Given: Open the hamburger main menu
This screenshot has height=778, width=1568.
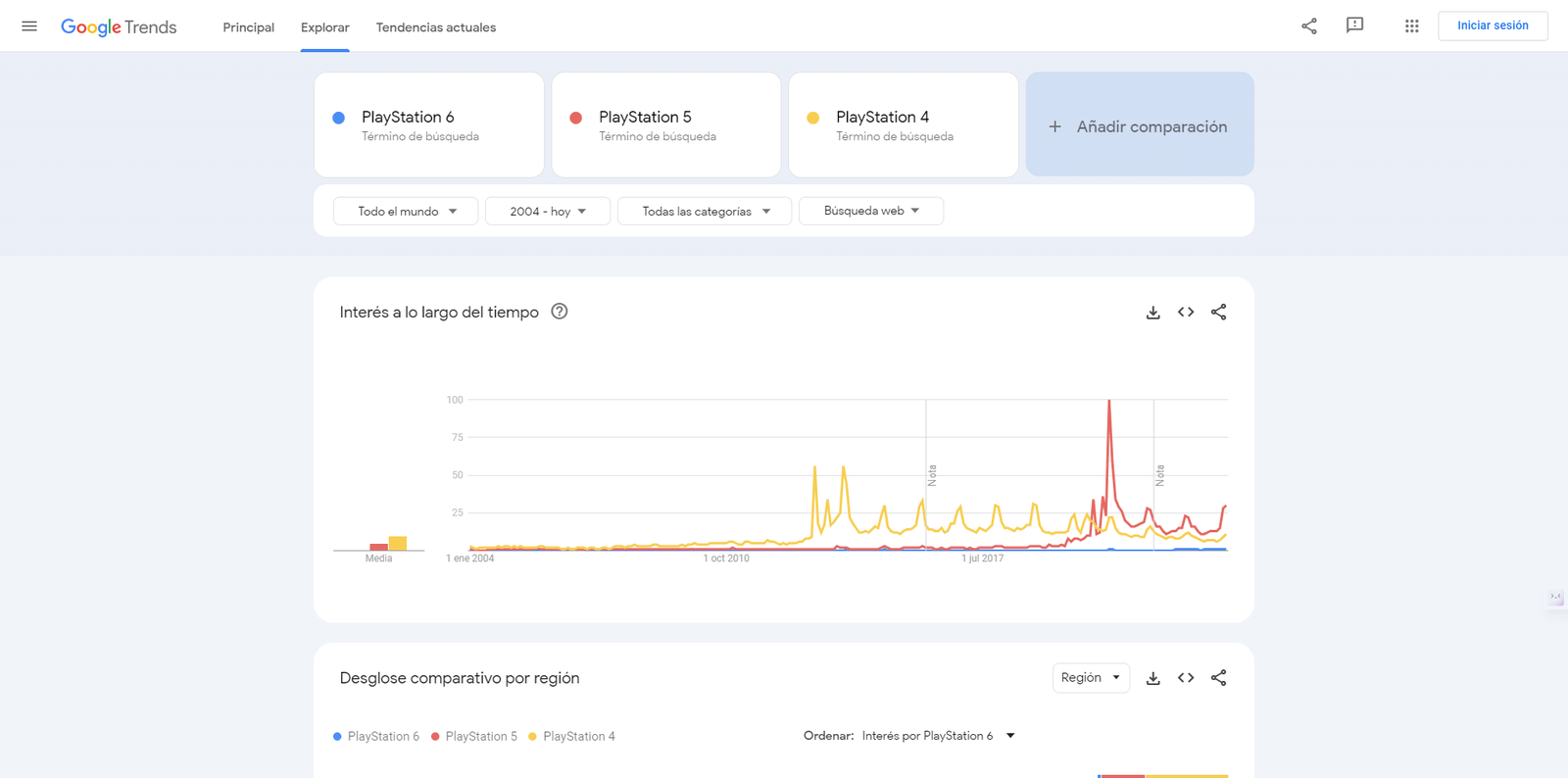Looking at the screenshot, I should click(29, 26).
